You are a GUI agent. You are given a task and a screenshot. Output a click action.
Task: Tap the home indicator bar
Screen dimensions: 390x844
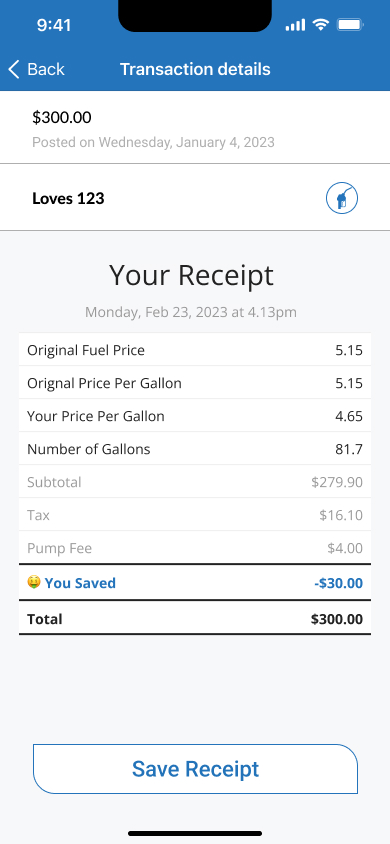pyautogui.click(x=195, y=833)
